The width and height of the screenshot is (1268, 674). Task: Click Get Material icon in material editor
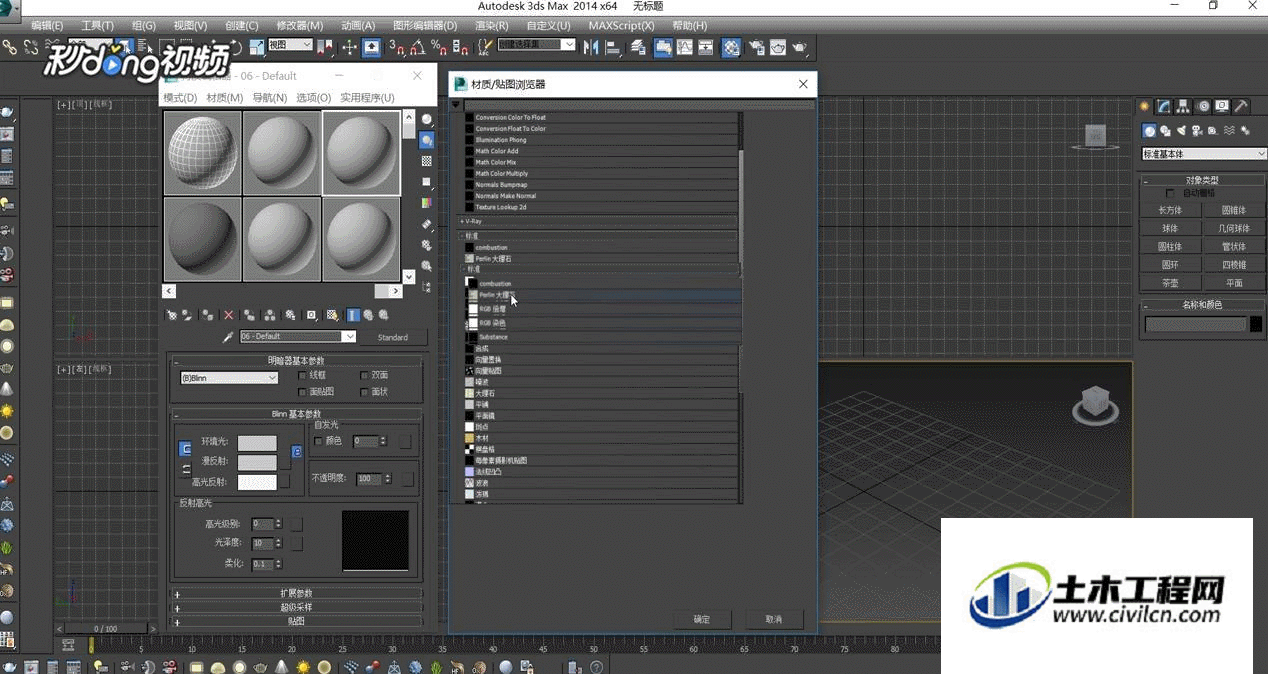click(x=172, y=315)
